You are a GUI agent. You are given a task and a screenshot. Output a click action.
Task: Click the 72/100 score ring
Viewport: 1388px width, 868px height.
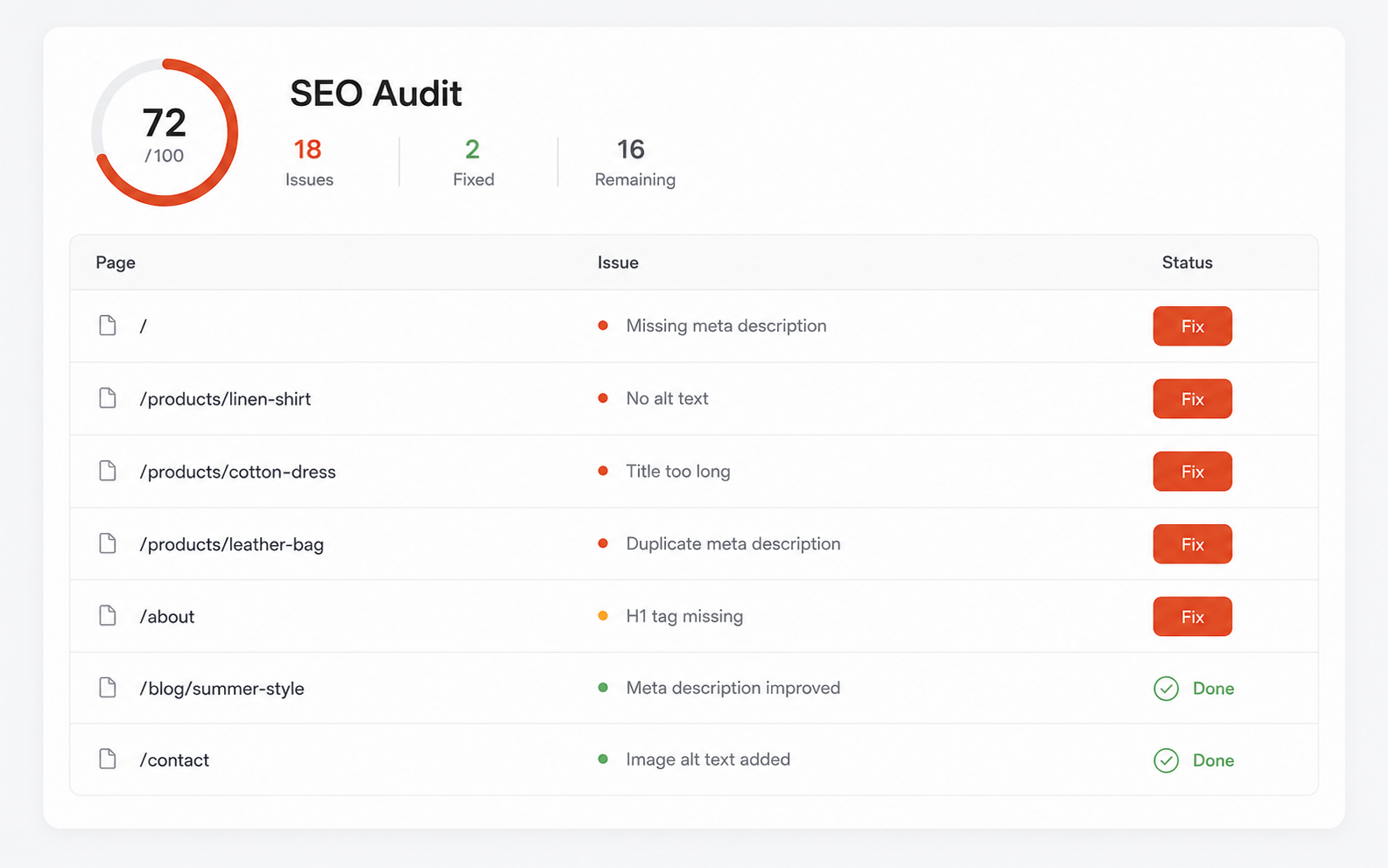coord(165,133)
